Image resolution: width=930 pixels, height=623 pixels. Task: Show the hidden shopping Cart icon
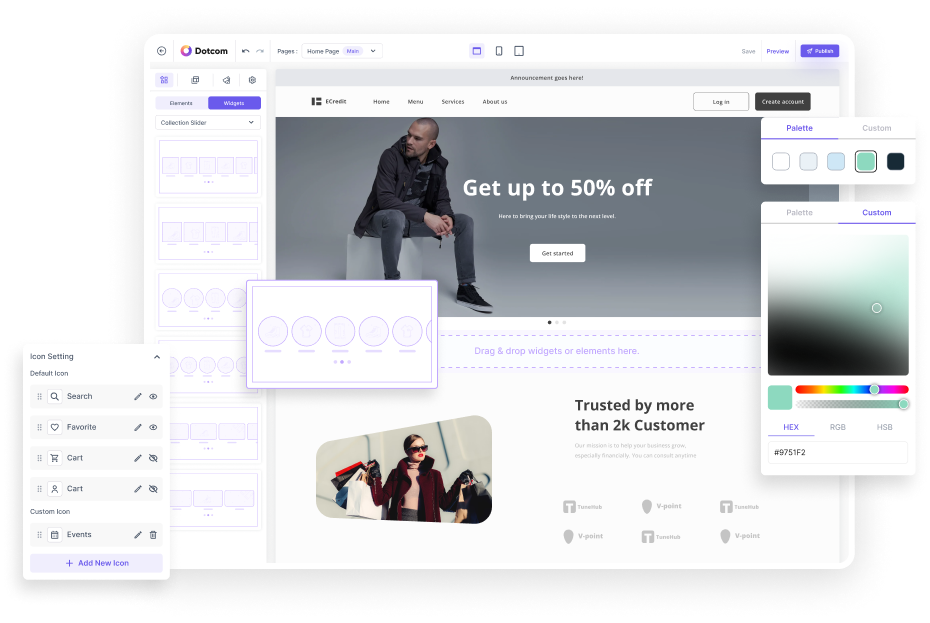(x=153, y=458)
